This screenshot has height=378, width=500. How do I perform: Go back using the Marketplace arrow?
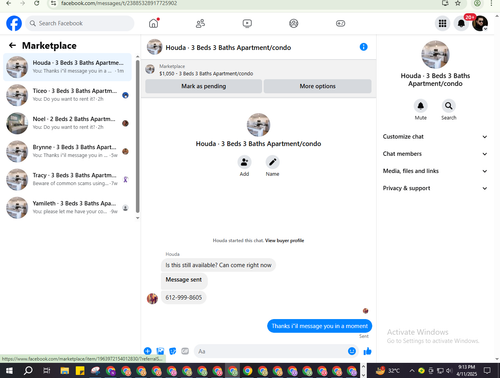(12, 45)
